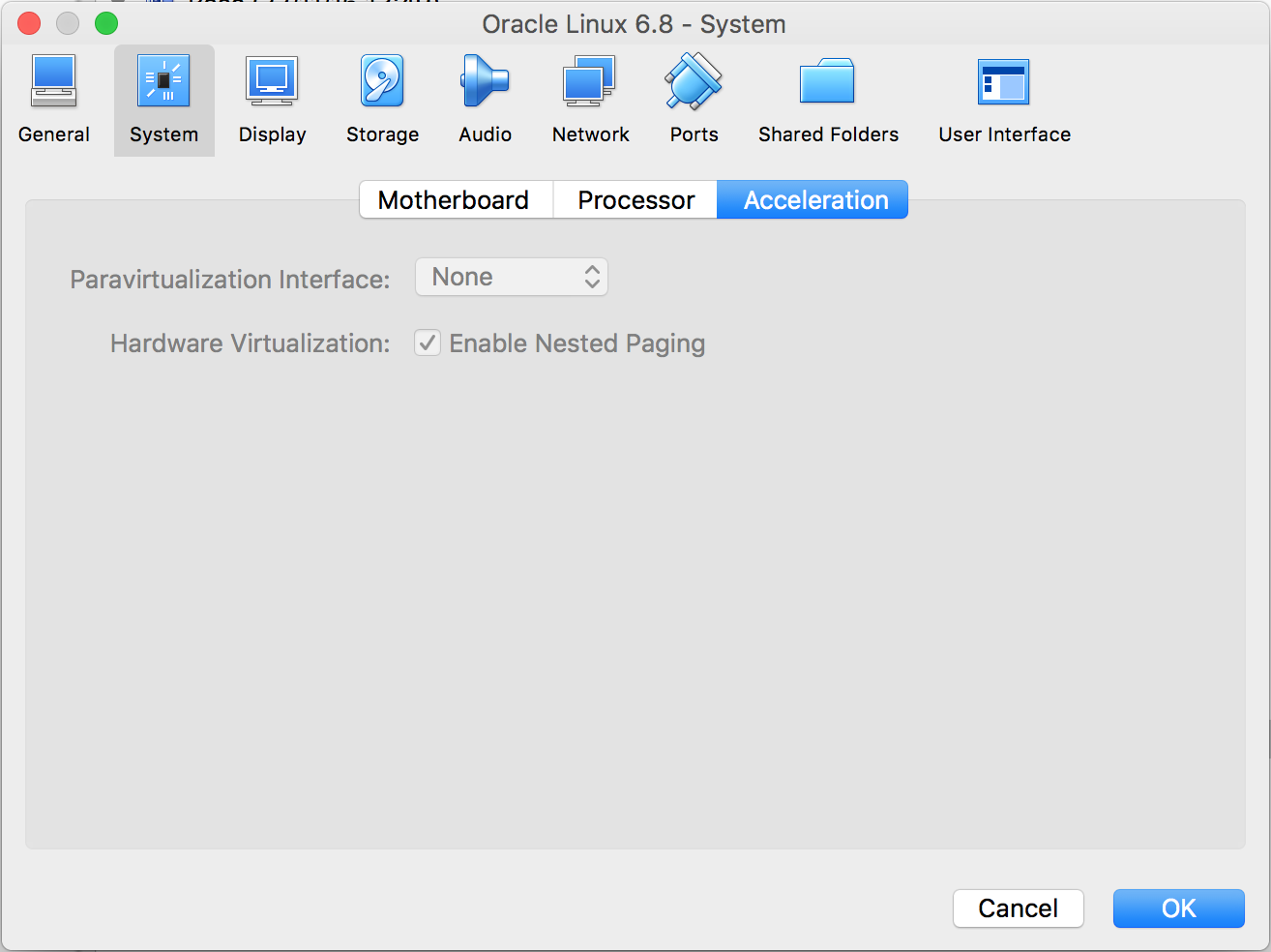Screen dimensions: 1271x952
Task: Select the System settings icon
Action: coord(163,97)
